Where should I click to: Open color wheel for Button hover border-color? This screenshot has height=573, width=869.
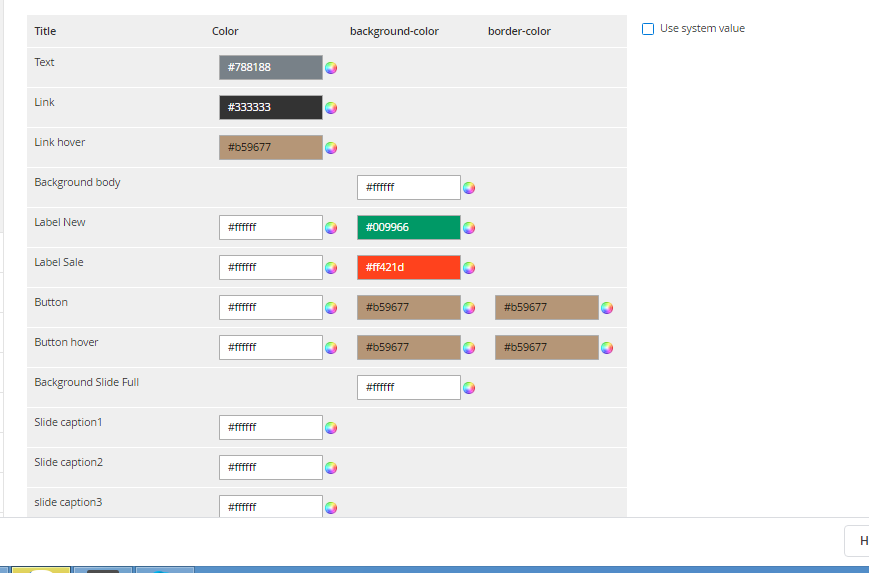(607, 348)
